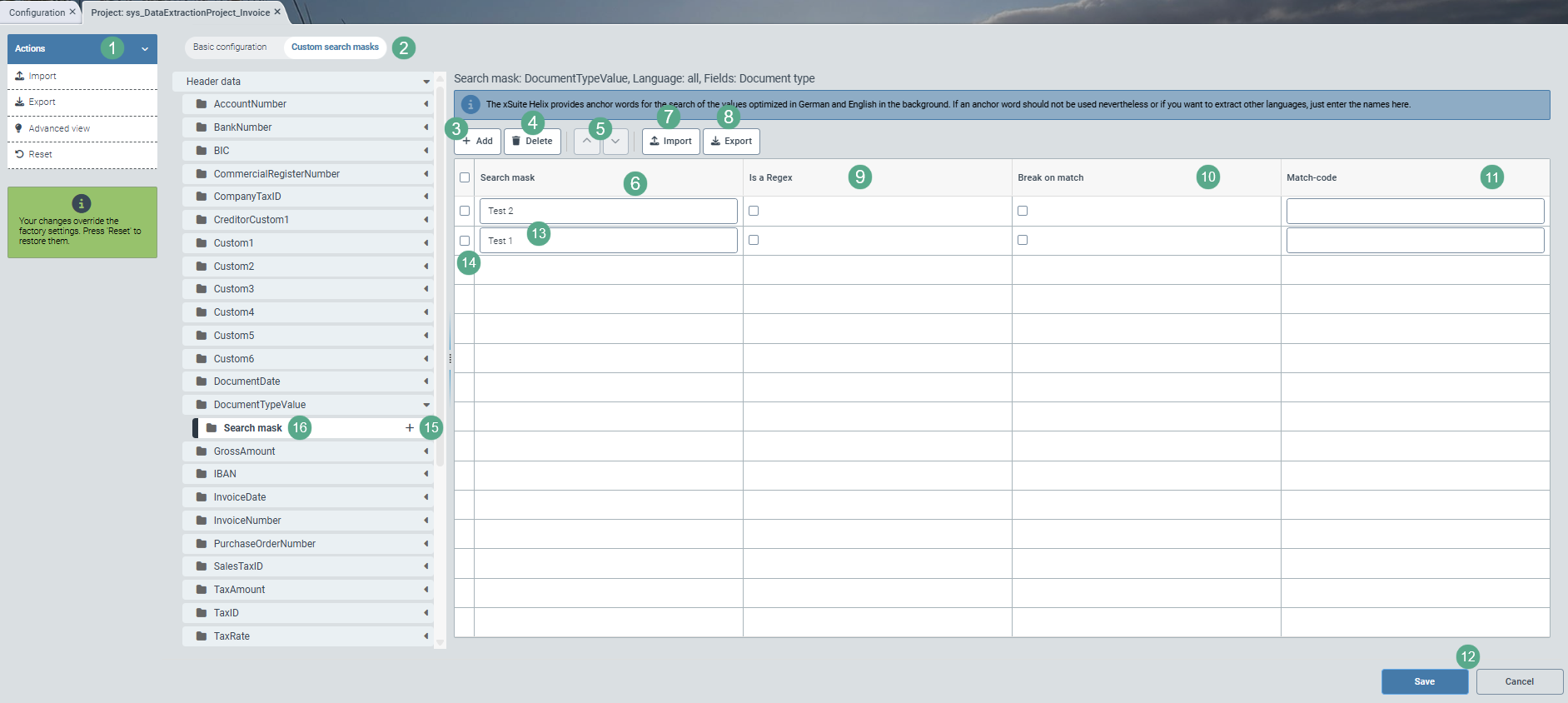Click the move row up arrow icon
The height and width of the screenshot is (703, 1568).
586,142
